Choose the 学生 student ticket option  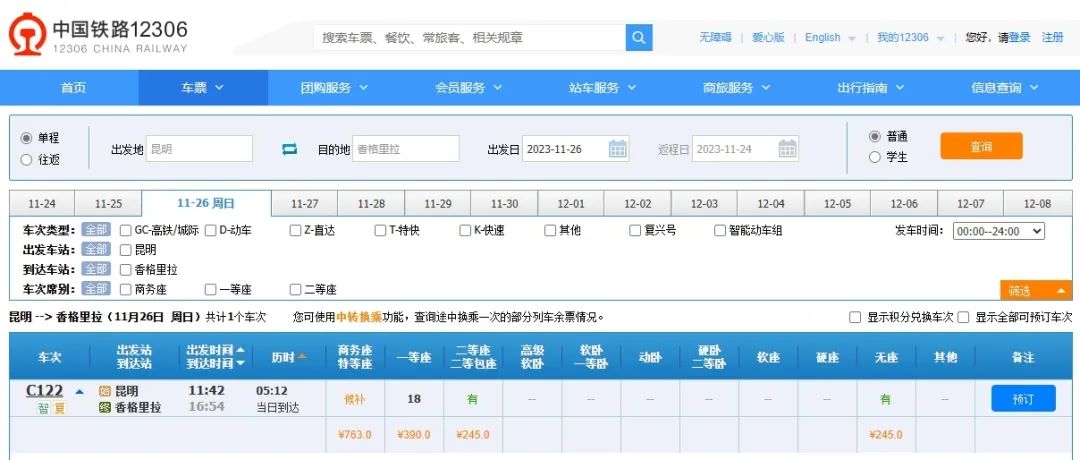click(x=875, y=157)
